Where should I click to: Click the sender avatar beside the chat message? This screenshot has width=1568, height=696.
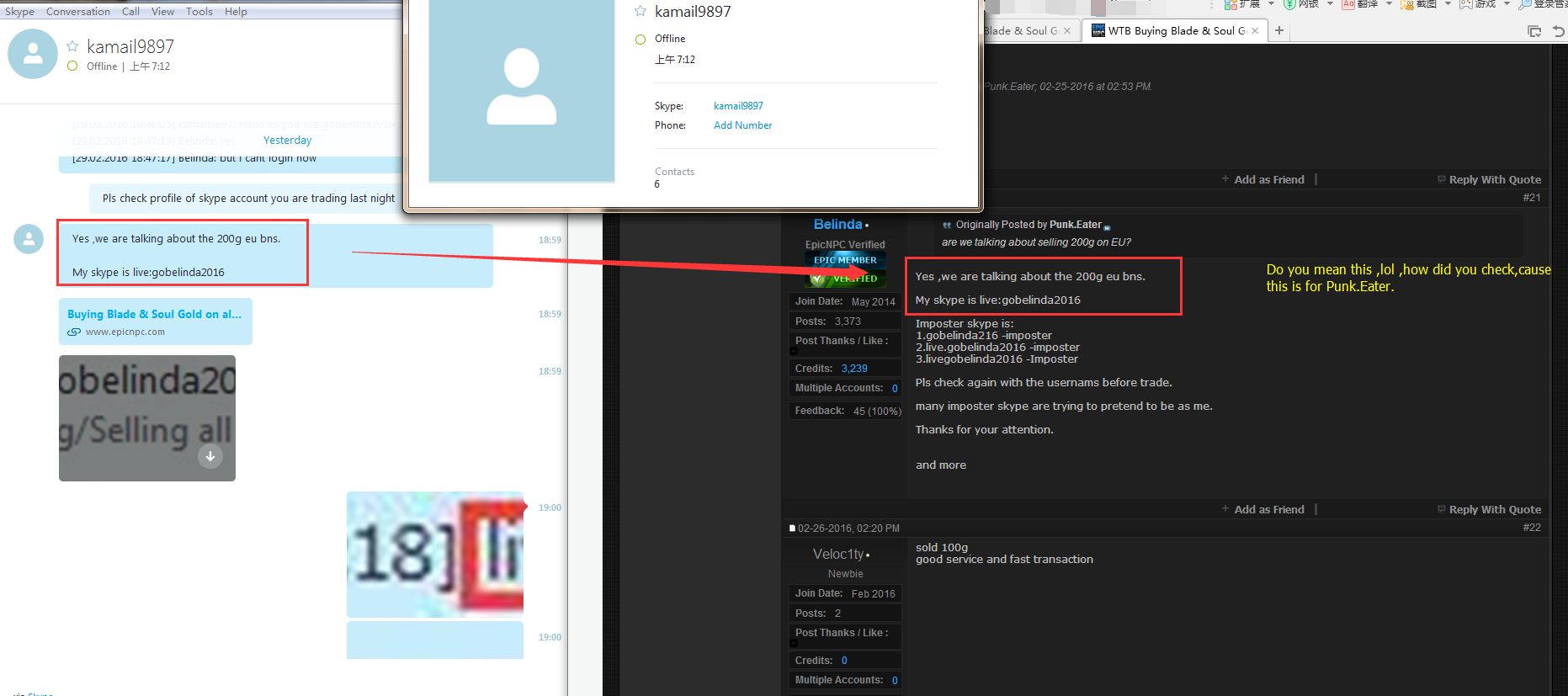click(29, 239)
